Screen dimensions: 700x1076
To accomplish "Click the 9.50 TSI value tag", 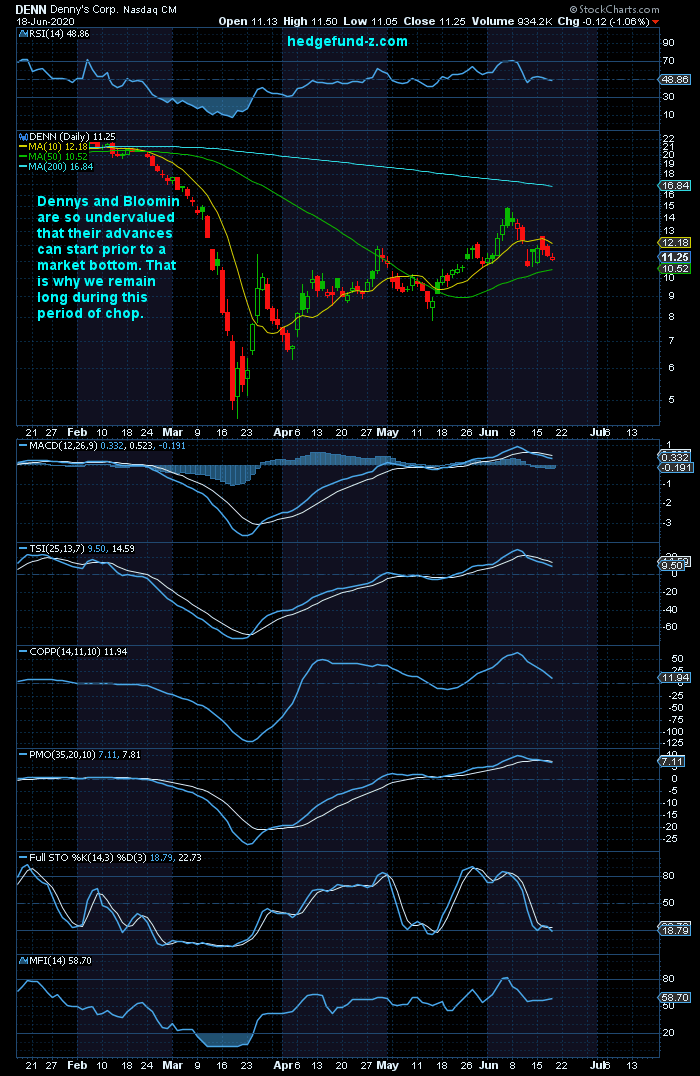I will tap(673, 565).
